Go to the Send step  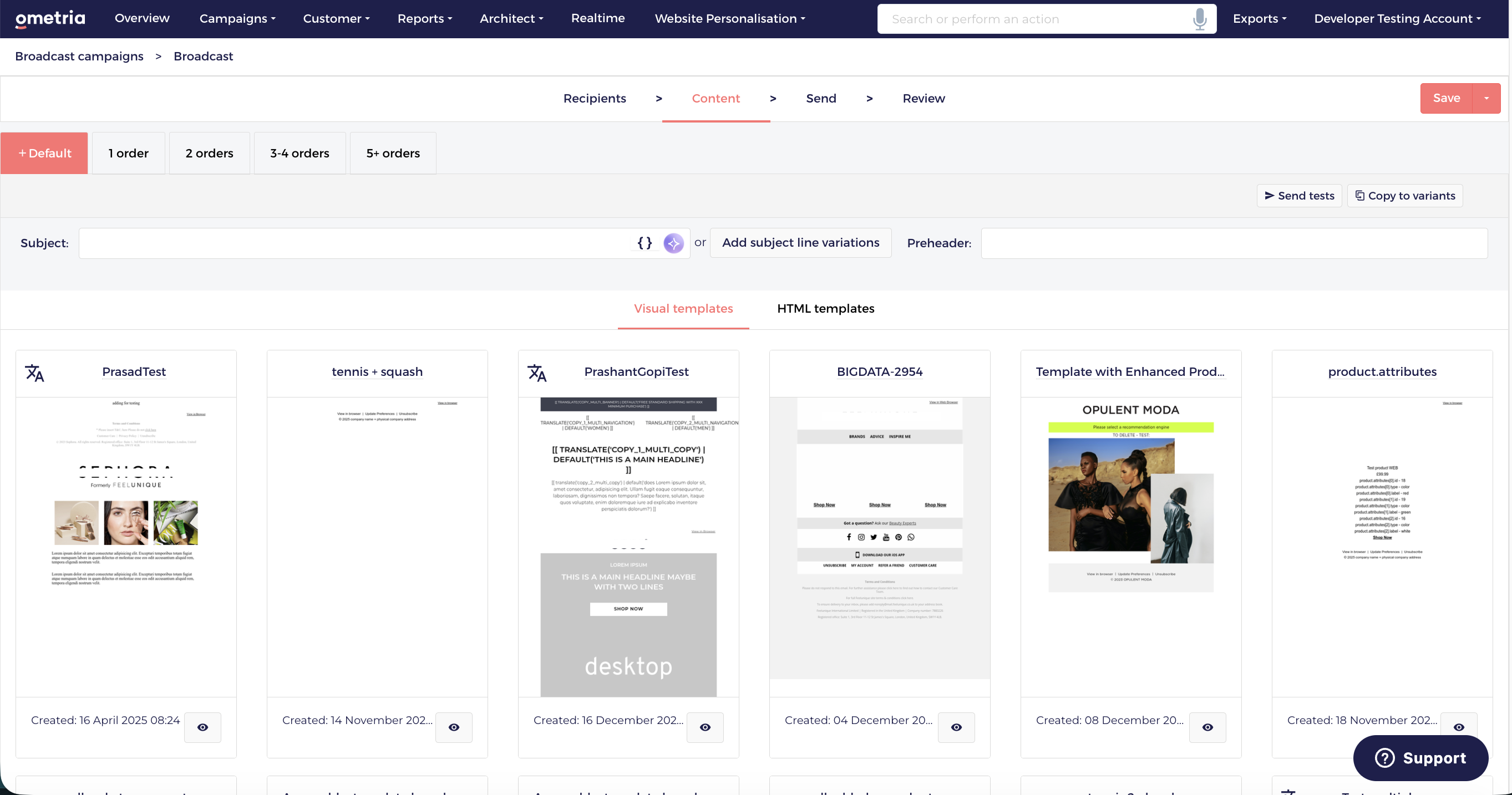pyautogui.click(x=820, y=98)
